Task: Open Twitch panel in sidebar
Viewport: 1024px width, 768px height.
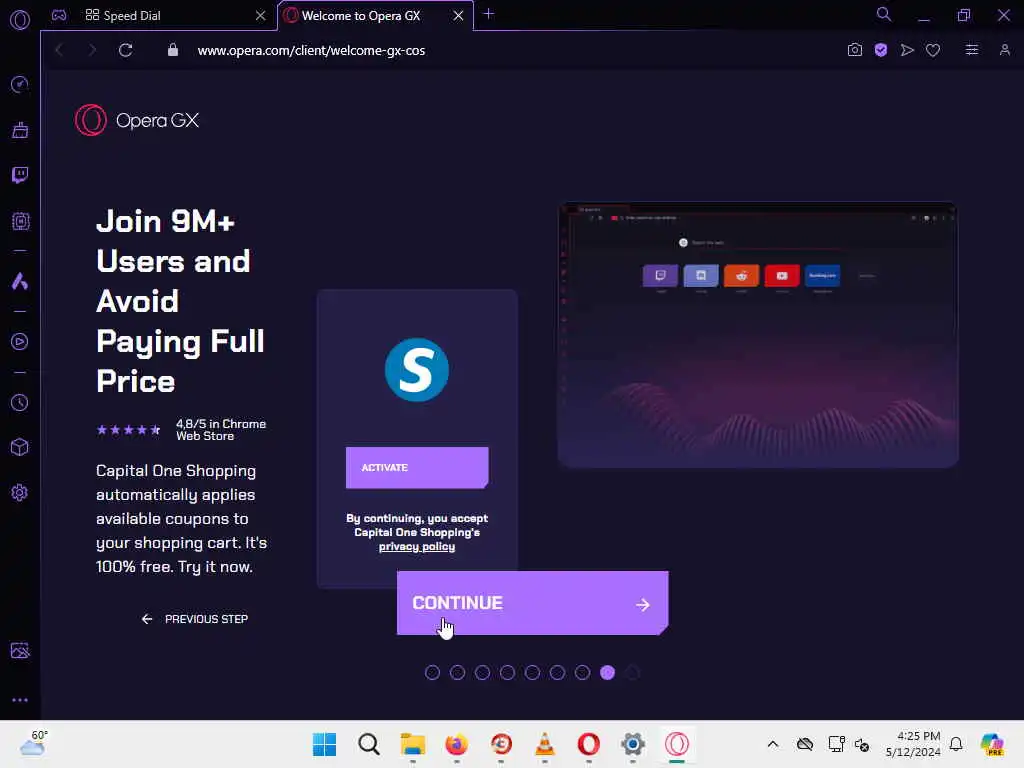Action: (x=20, y=175)
